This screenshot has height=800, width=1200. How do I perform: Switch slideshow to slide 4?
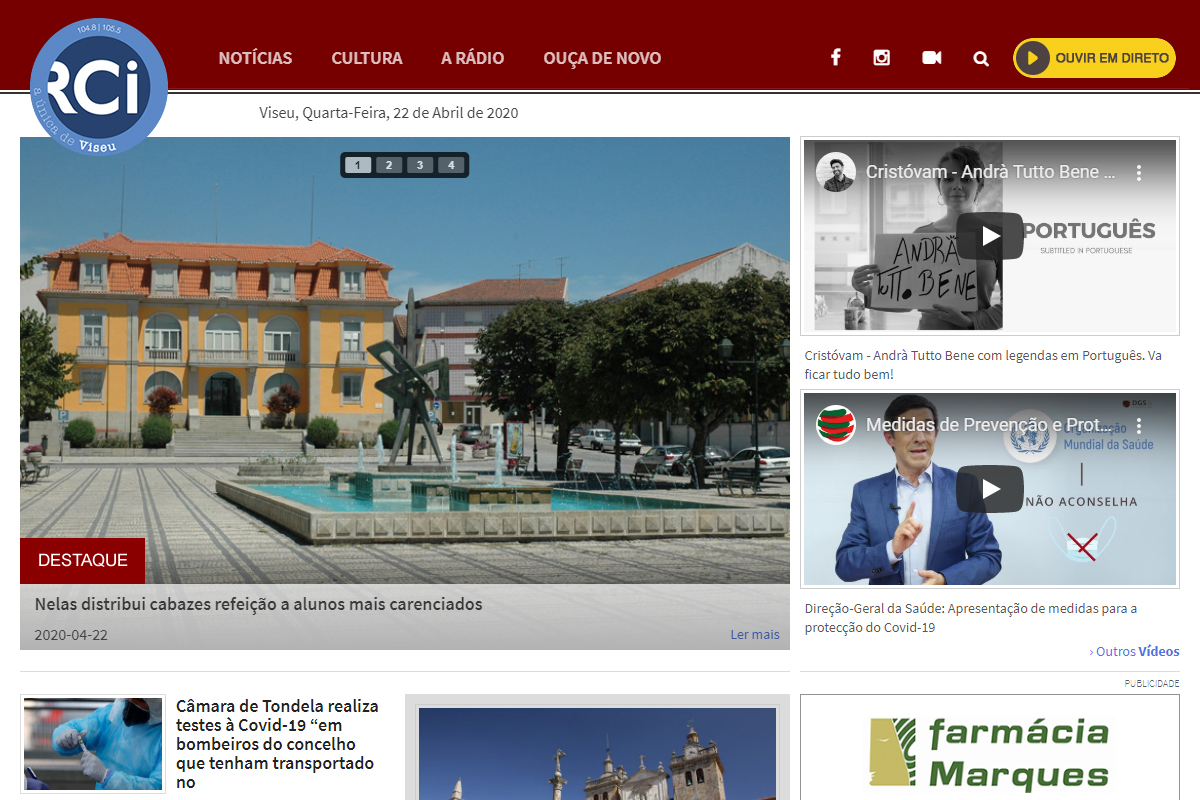coord(451,165)
